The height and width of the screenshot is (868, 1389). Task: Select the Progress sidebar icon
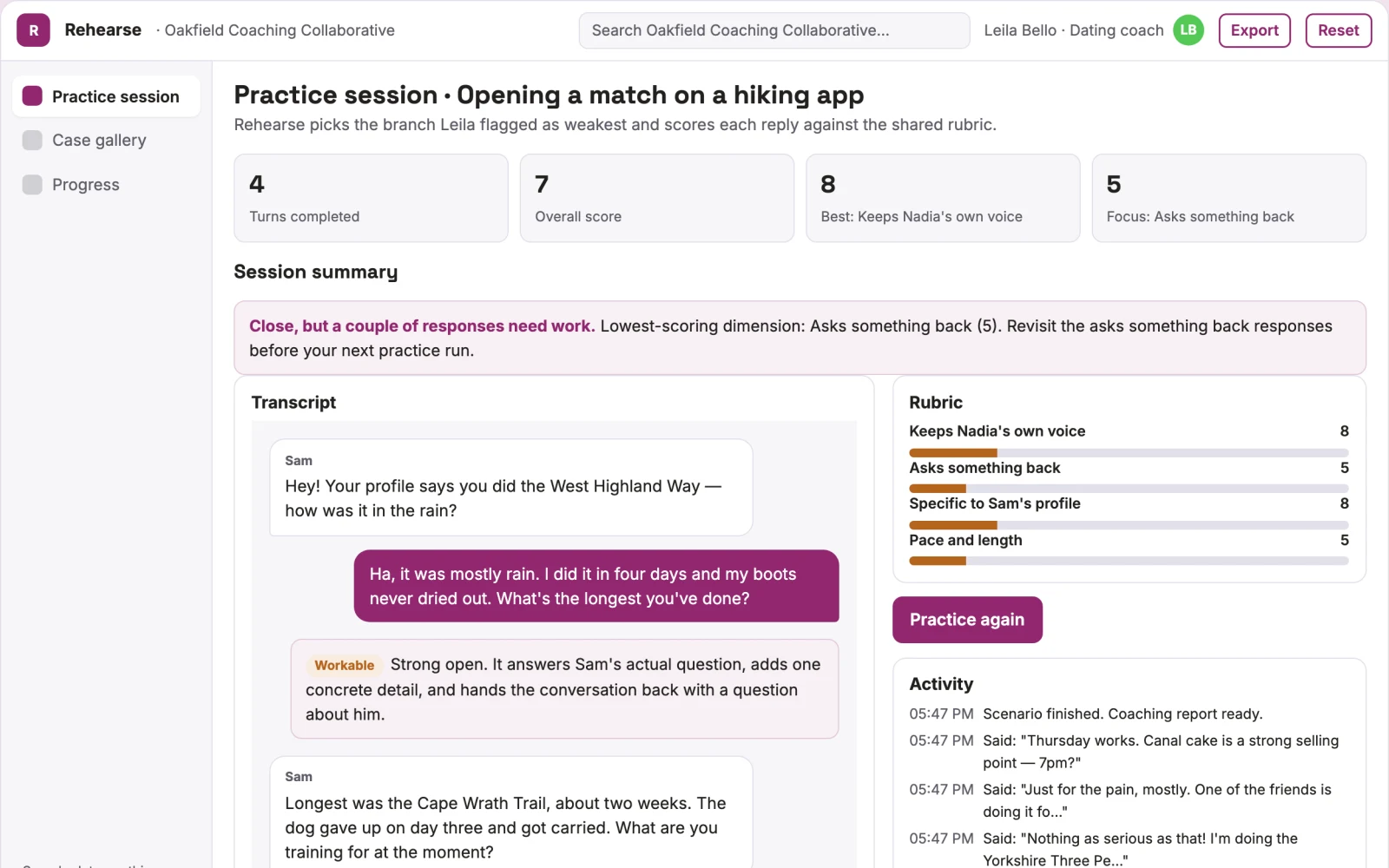tap(32, 185)
